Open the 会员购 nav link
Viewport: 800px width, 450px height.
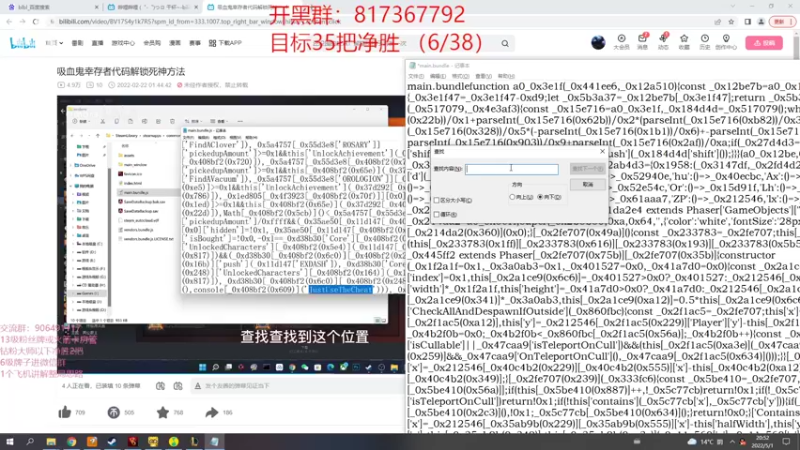coord(152,43)
